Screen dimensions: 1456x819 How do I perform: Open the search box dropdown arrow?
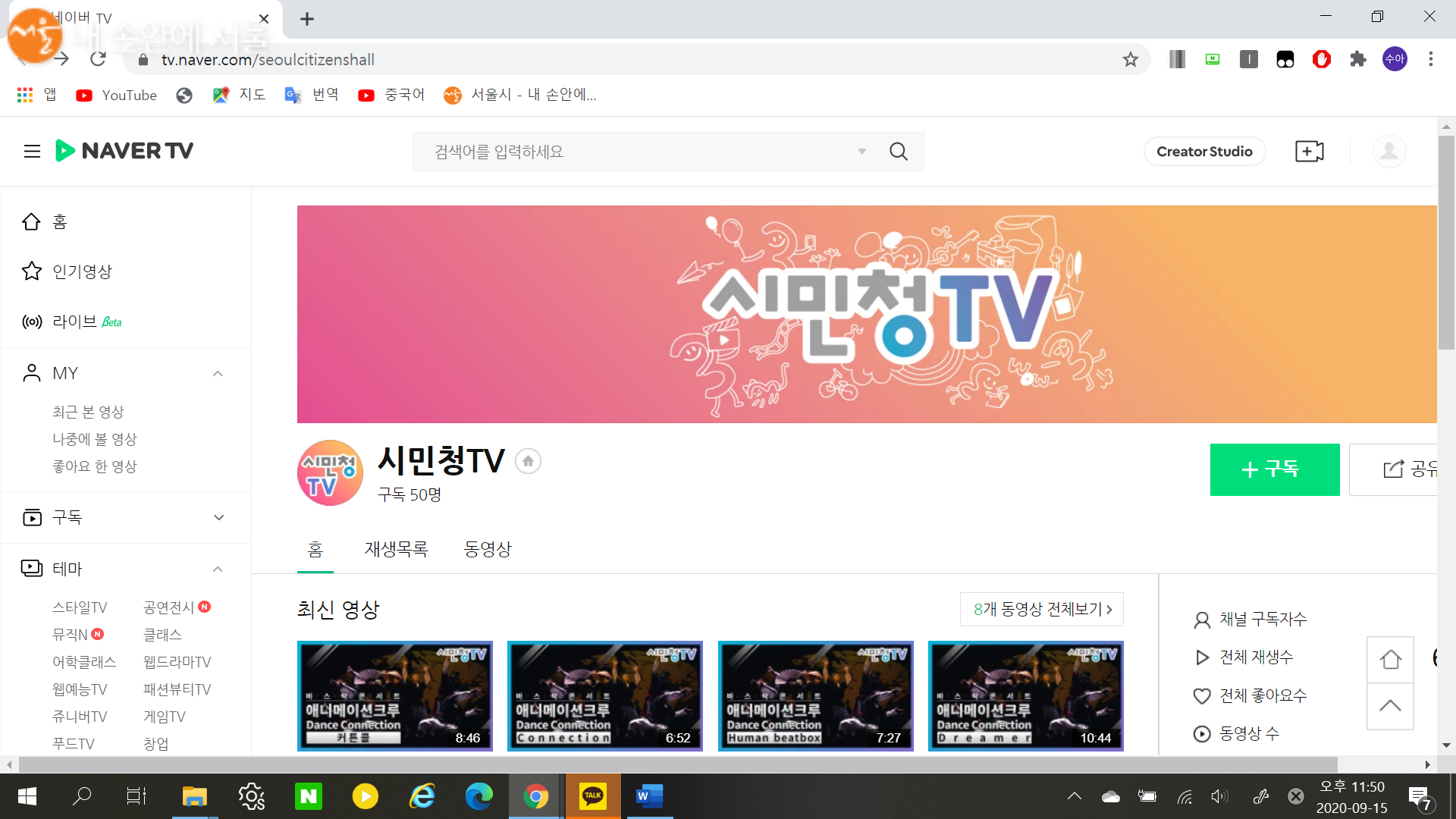pyautogui.click(x=862, y=152)
